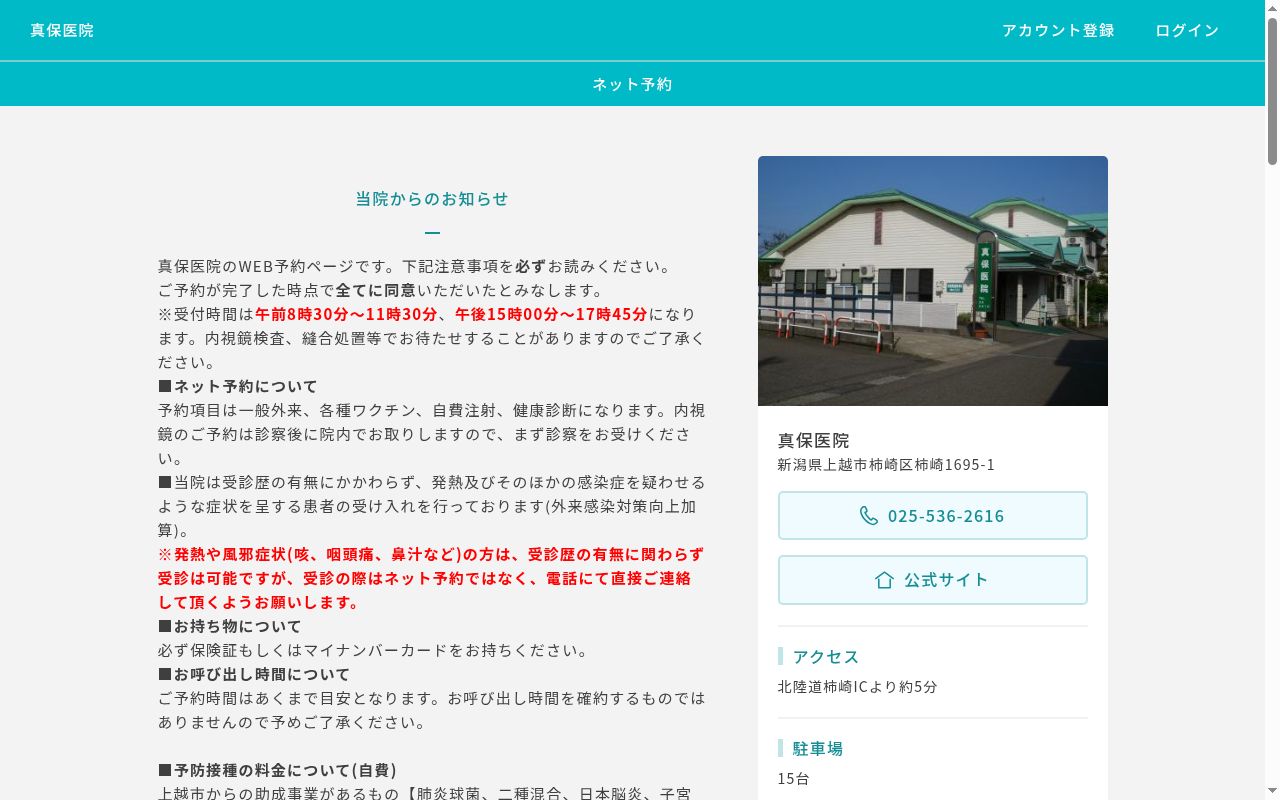
Task: Click the line starting 真保医院のWEB予約ページです
Action: click(x=415, y=267)
